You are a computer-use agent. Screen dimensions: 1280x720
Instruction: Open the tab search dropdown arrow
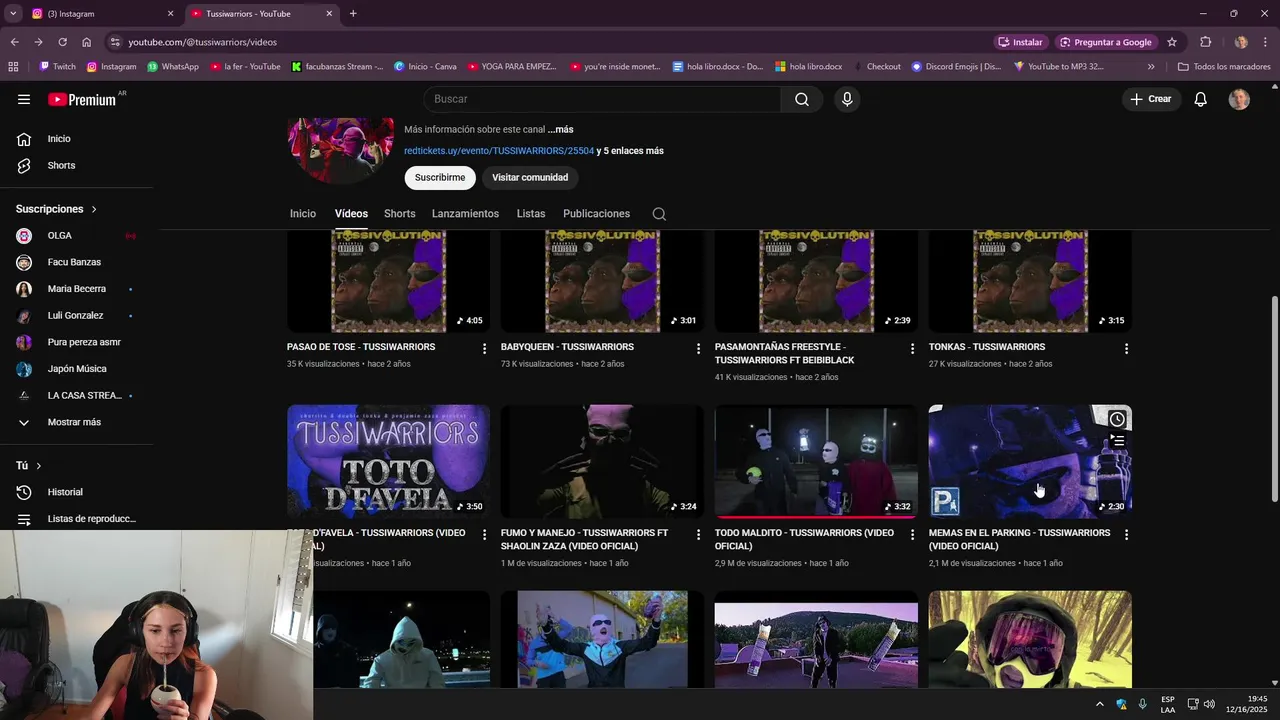coord(13,14)
